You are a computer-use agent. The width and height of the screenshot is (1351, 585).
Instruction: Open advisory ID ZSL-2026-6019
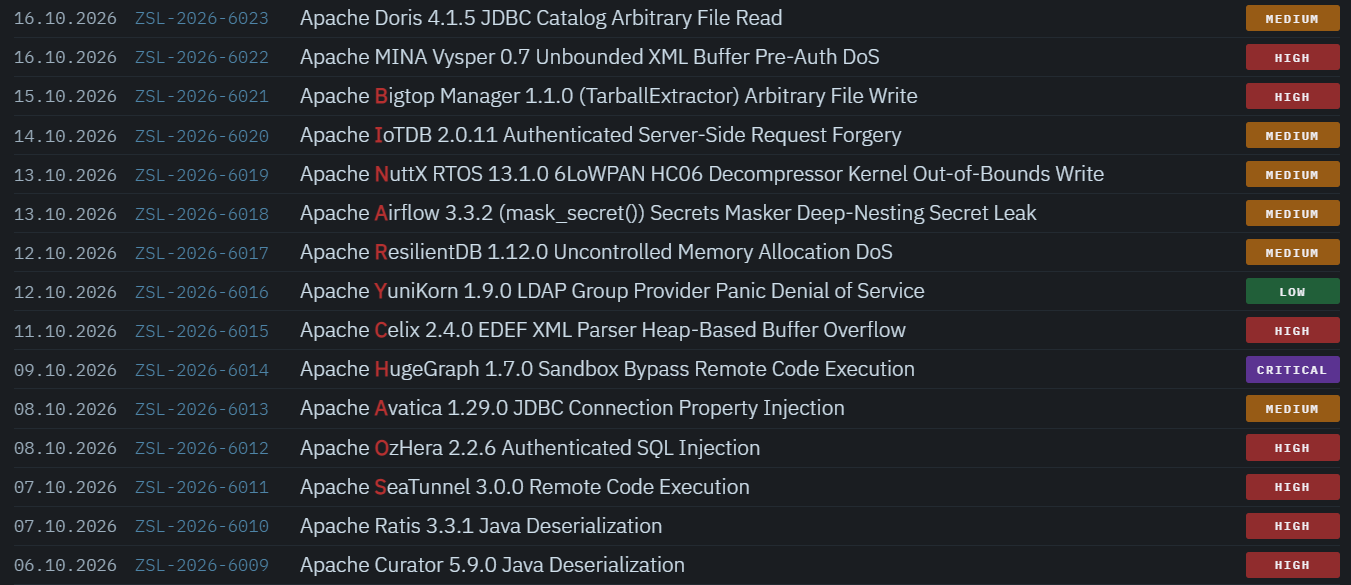202,175
